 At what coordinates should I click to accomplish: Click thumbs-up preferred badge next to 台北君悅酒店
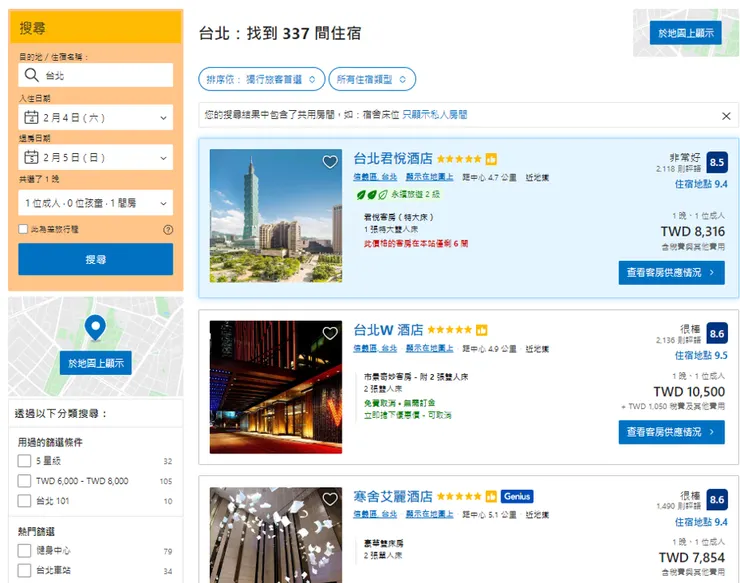[x=491, y=159]
